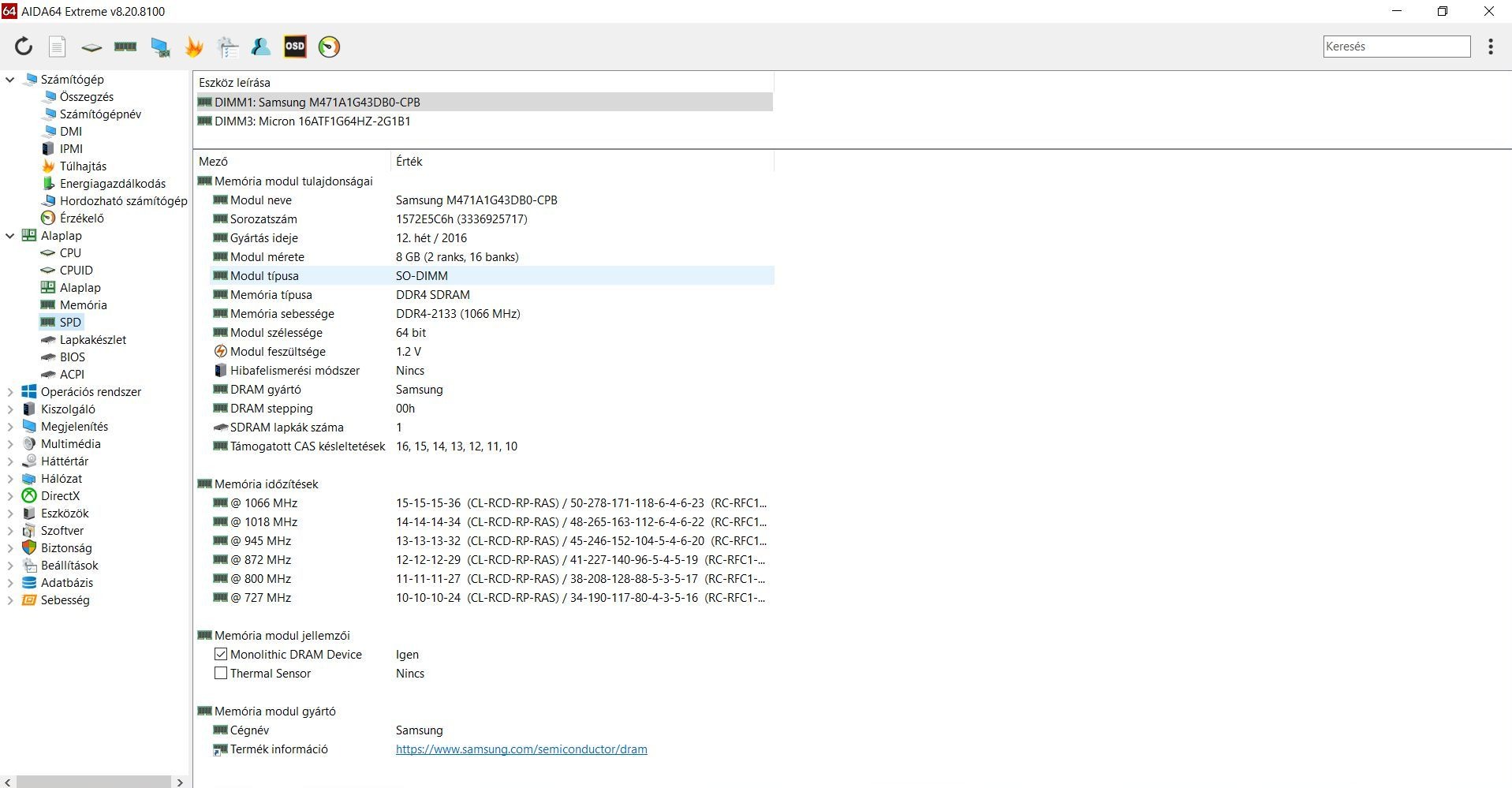Select DIMM3 Micron 16ATF1G64HZ-2G1B1 device
This screenshot has width=1512, height=788.
484,121
